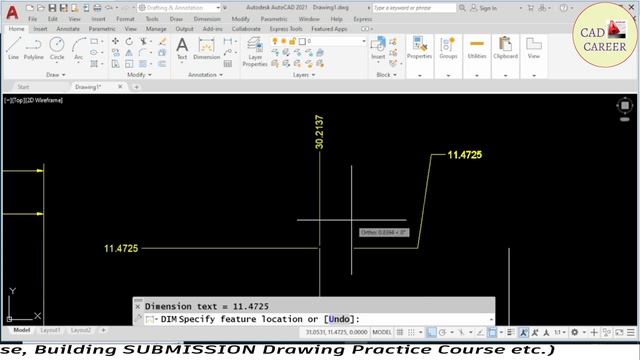Viewport: 640px width, 360px height.
Task: Expand the Annotation panel
Action: pyautogui.click(x=205, y=75)
